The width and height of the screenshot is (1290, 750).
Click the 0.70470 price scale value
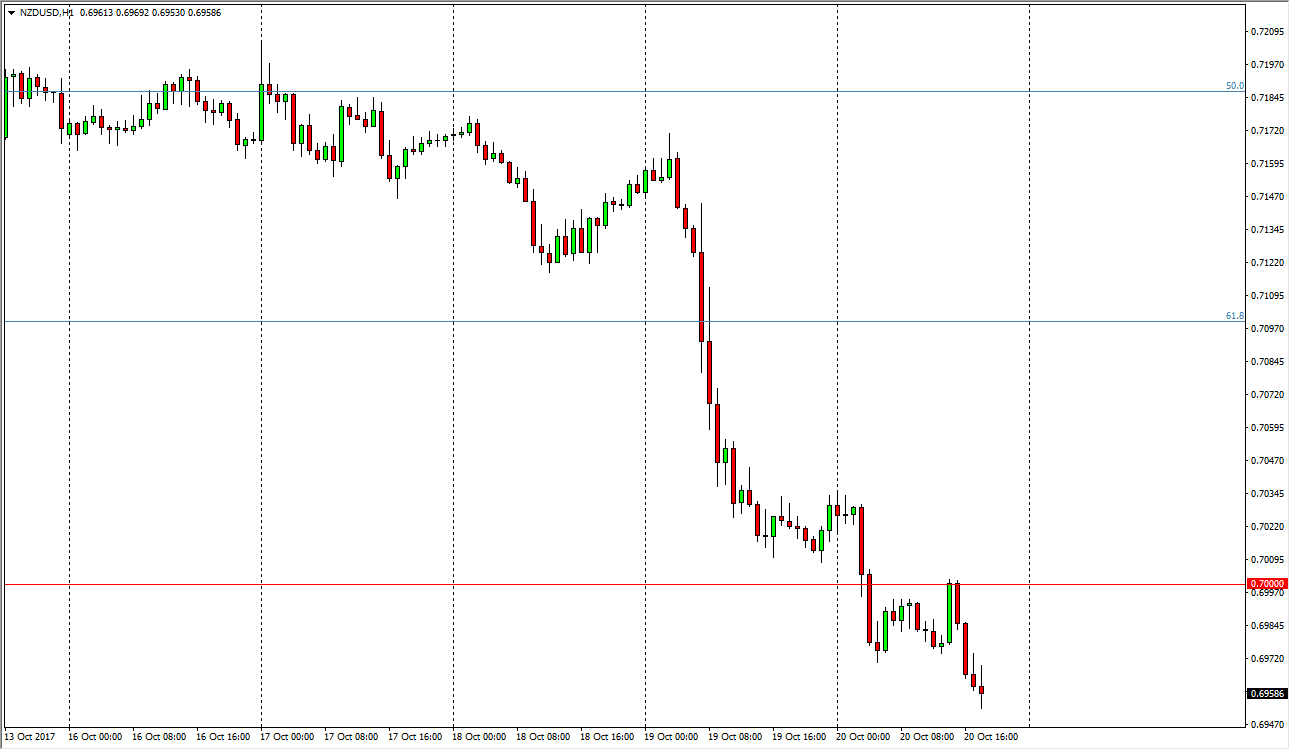click(1266, 461)
